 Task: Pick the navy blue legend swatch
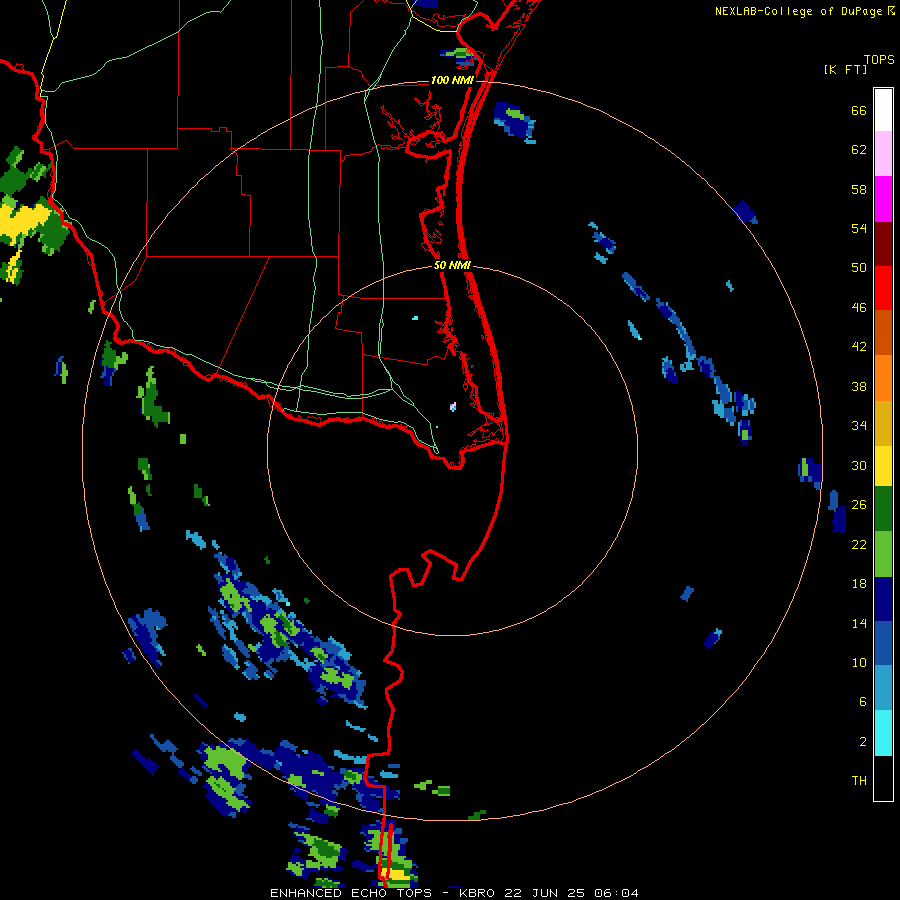883,599
